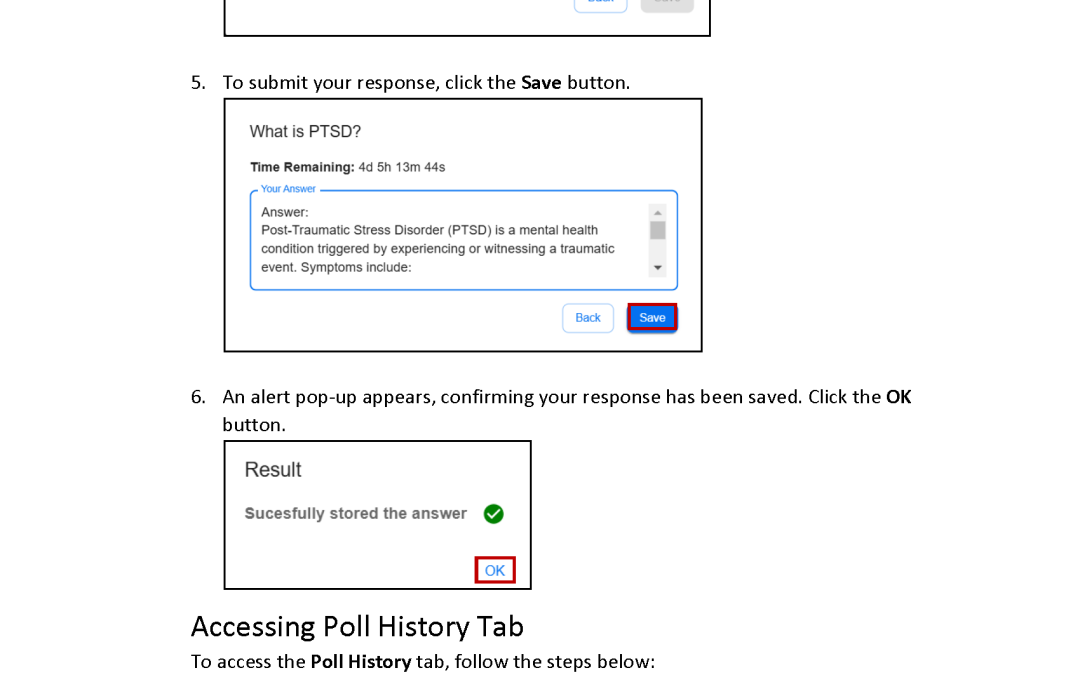
Task: Click the greyed-out Save button at top
Action: click(667, 6)
